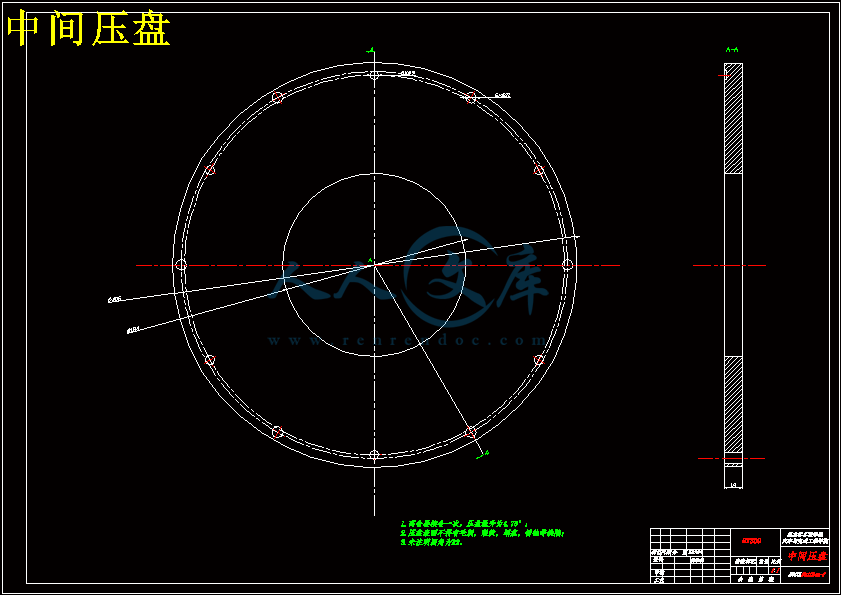The image size is (841, 595).
Task: Click the upper-left red-marked bolt hole
Action: tap(278, 97)
